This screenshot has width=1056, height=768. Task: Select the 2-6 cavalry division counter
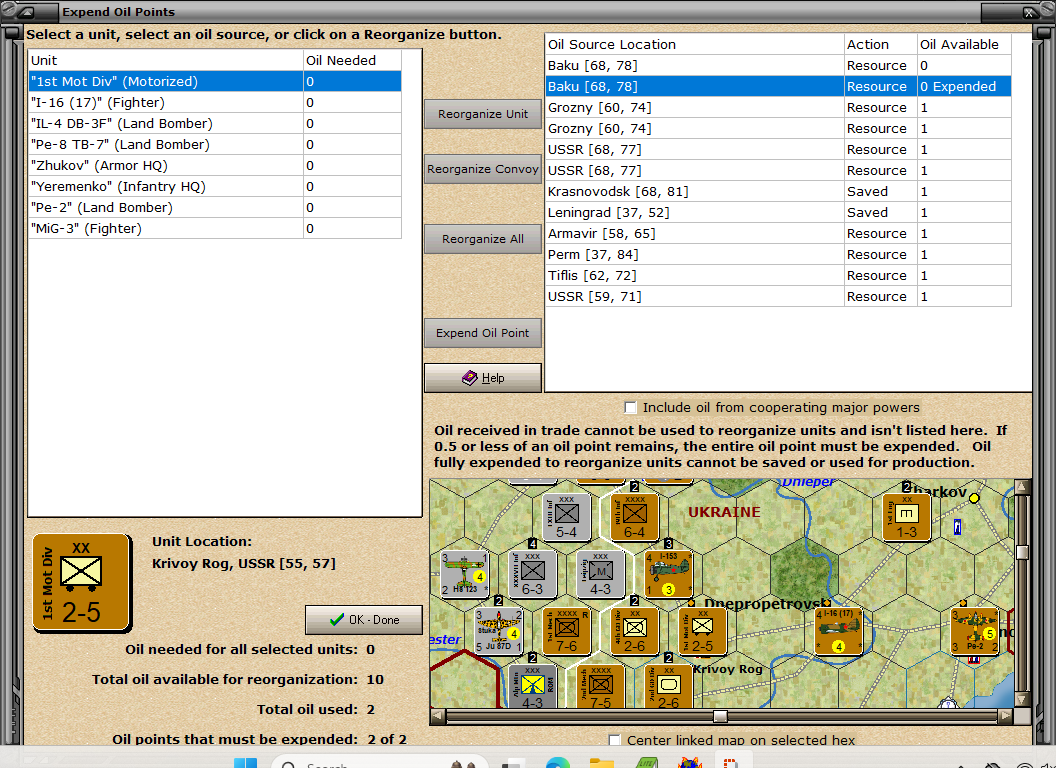pyautogui.click(x=634, y=631)
